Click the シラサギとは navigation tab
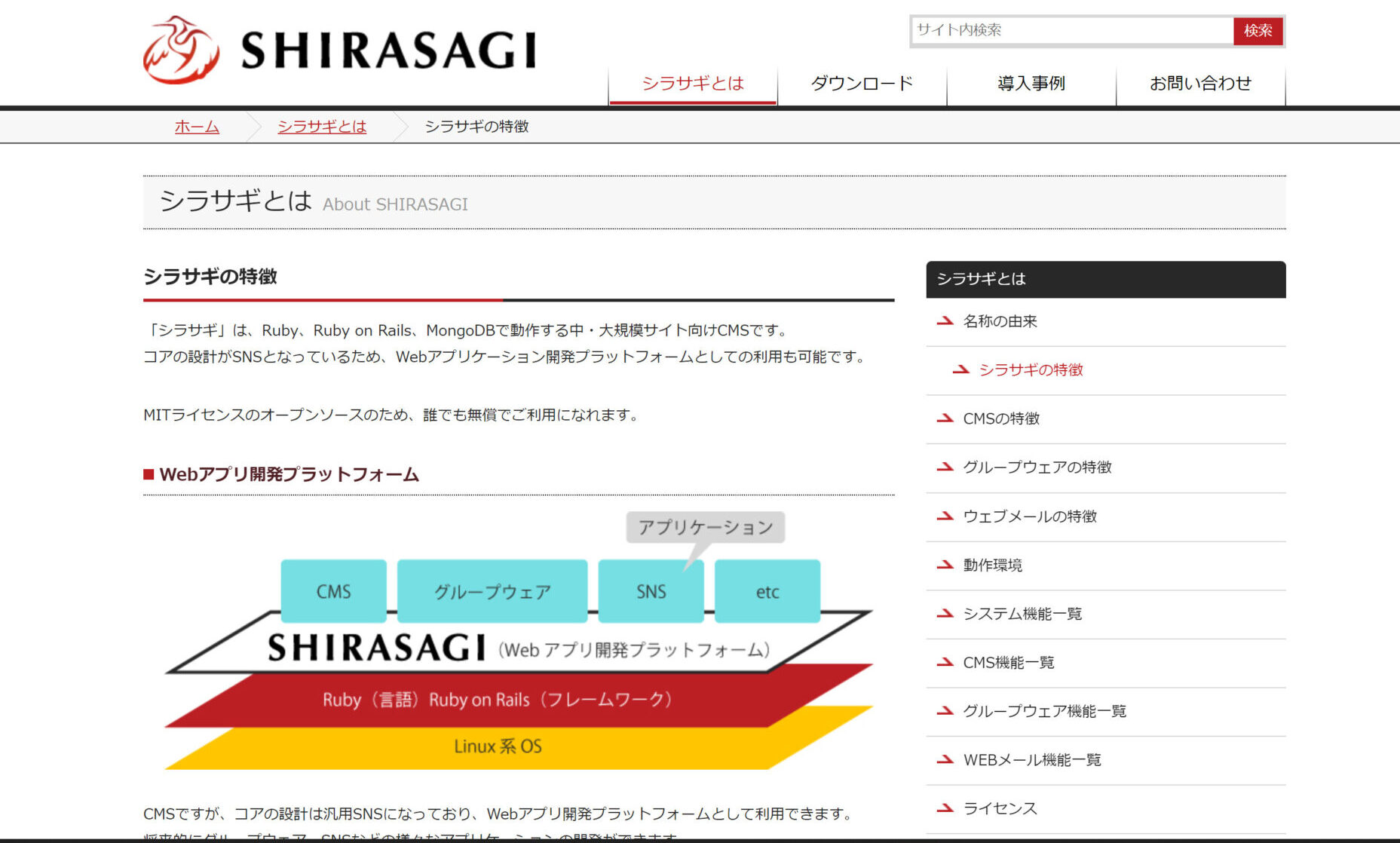Image resolution: width=1400 pixels, height=843 pixels. pyautogui.click(x=692, y=84)
